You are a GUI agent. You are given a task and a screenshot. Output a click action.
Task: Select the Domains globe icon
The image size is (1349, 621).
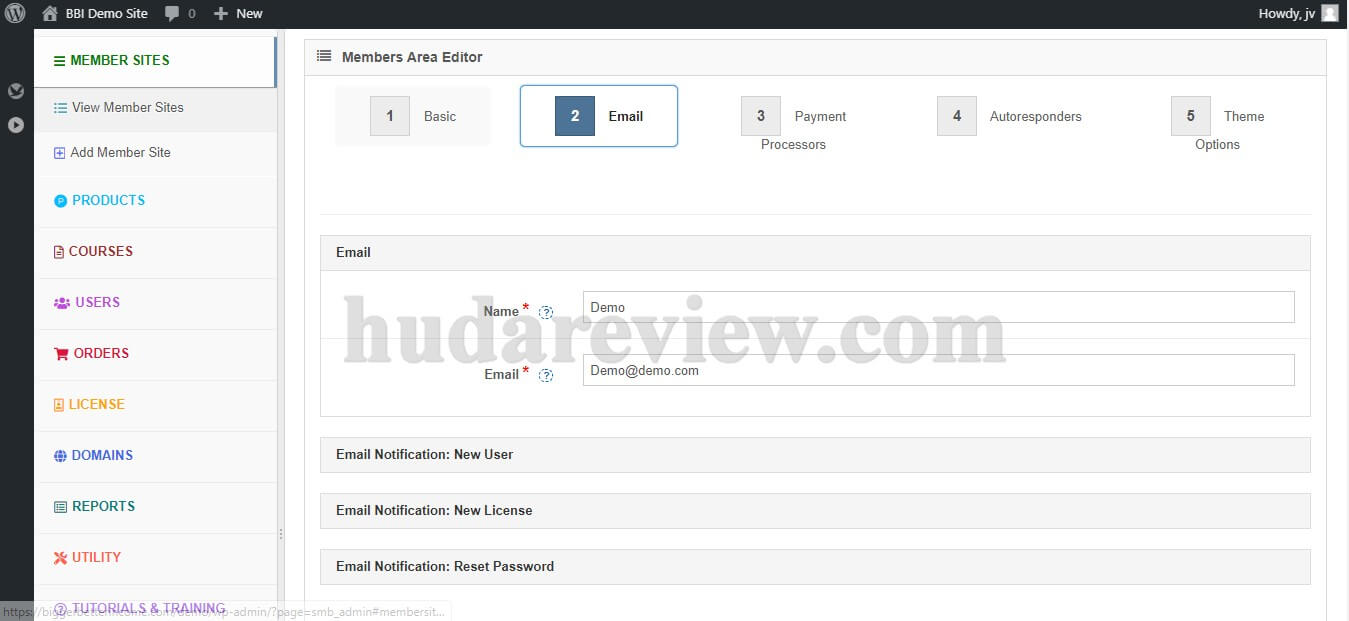60,455
